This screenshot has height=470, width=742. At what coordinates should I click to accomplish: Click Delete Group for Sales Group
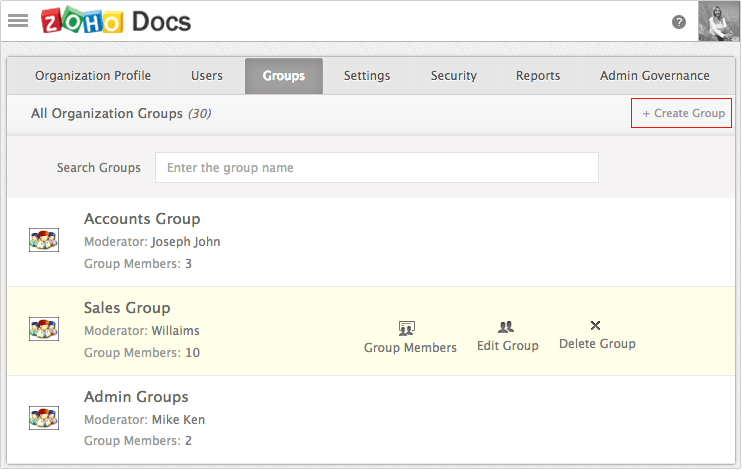click(x=597, y=335)
